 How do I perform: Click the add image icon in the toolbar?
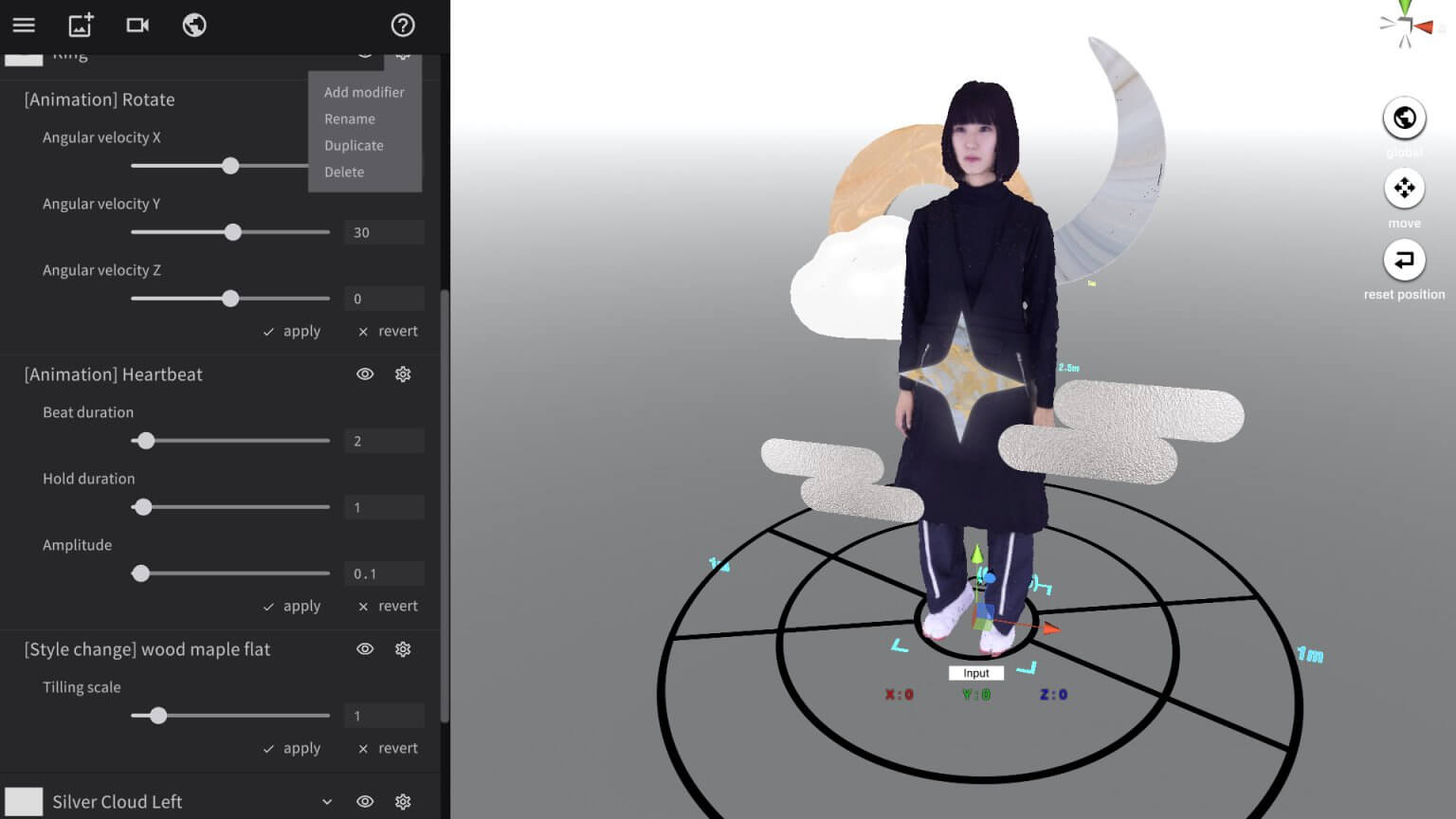(81, 26)
